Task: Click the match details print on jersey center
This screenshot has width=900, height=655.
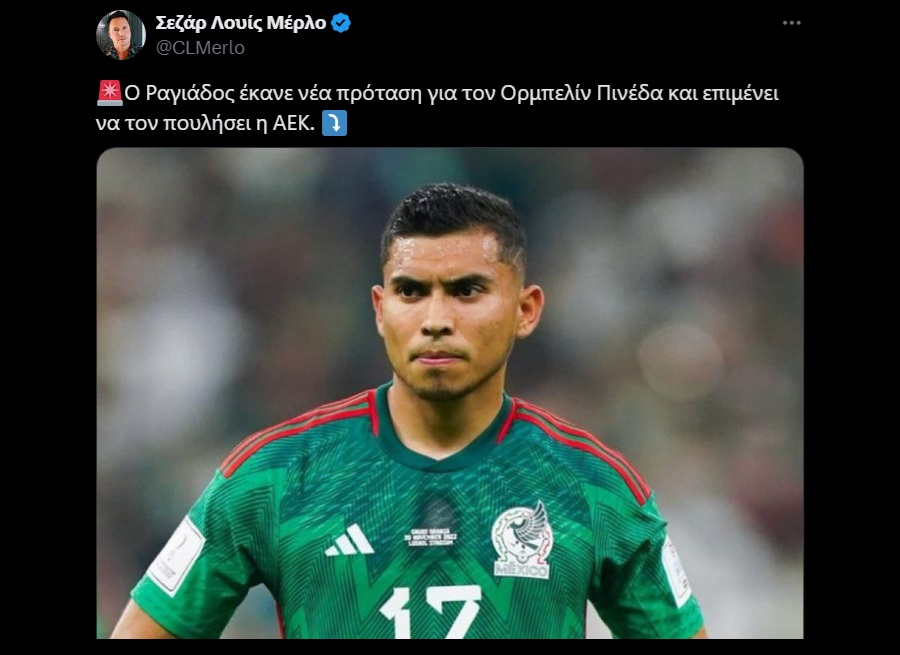Action: coord(431,537)
